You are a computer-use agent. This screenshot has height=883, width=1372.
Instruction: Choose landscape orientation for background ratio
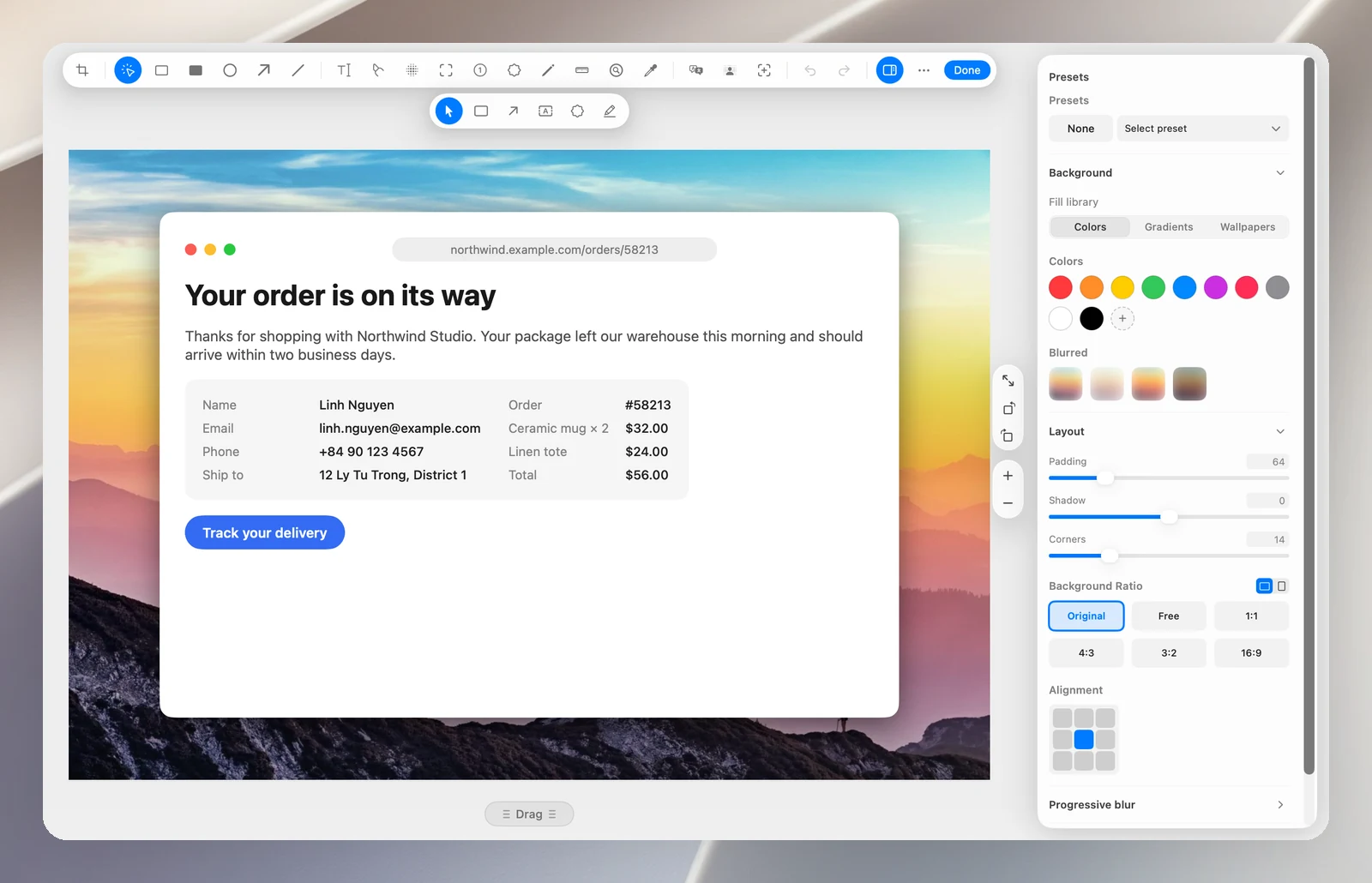click(1264, 586)
